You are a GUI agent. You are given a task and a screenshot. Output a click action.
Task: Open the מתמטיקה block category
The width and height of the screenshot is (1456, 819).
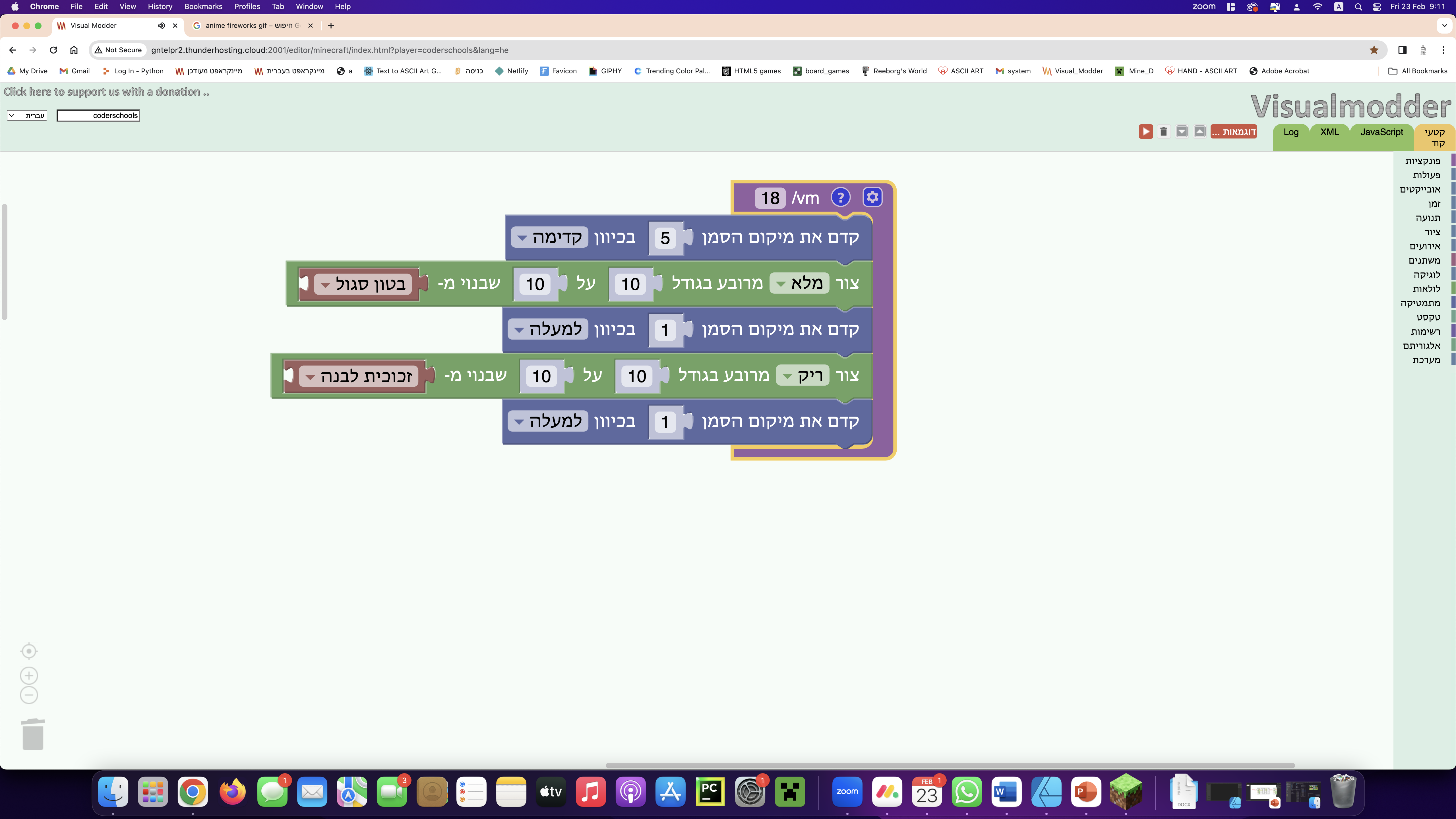1420,303
